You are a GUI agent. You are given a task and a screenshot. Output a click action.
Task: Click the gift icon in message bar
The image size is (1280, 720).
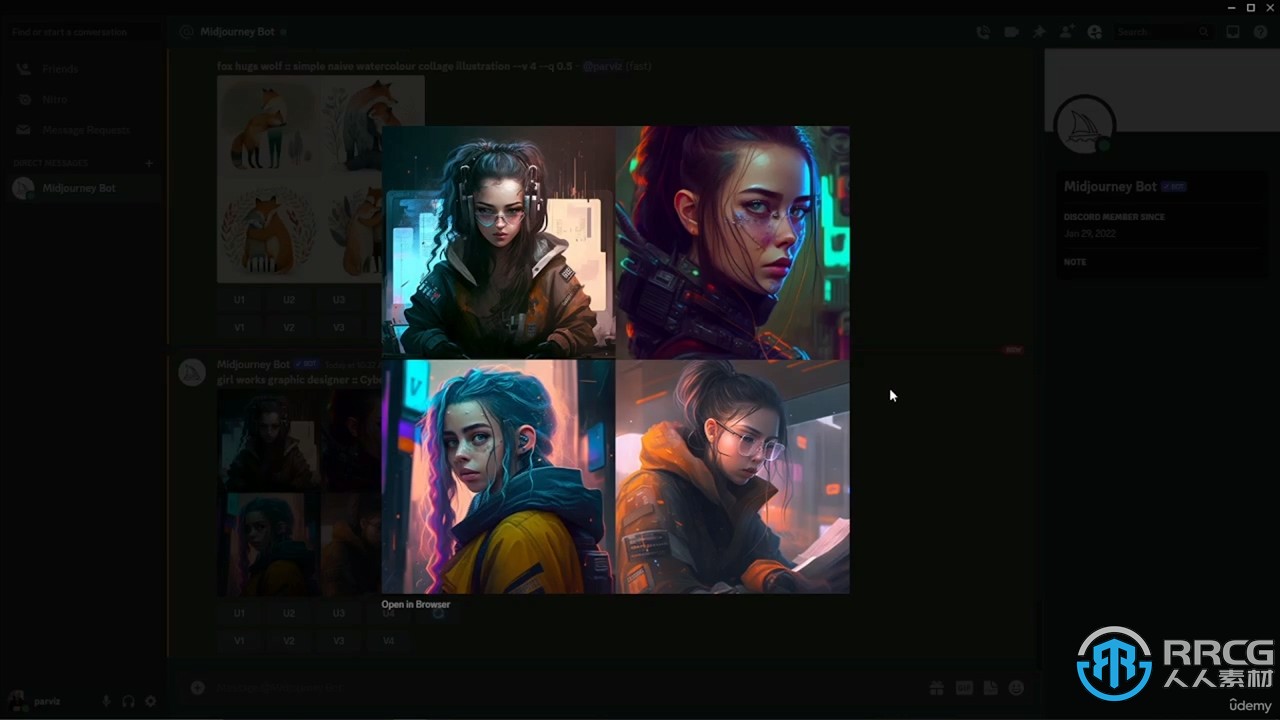point(937,688)
